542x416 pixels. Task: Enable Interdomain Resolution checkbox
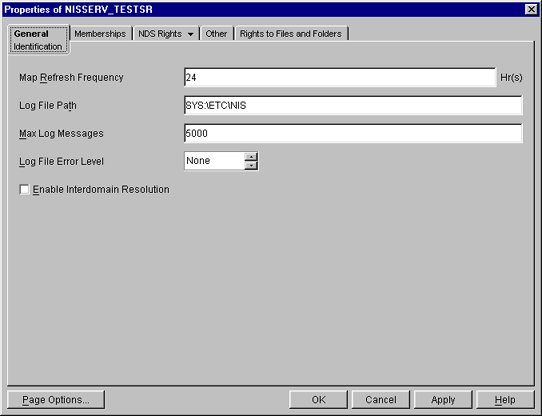coord(25,189)
